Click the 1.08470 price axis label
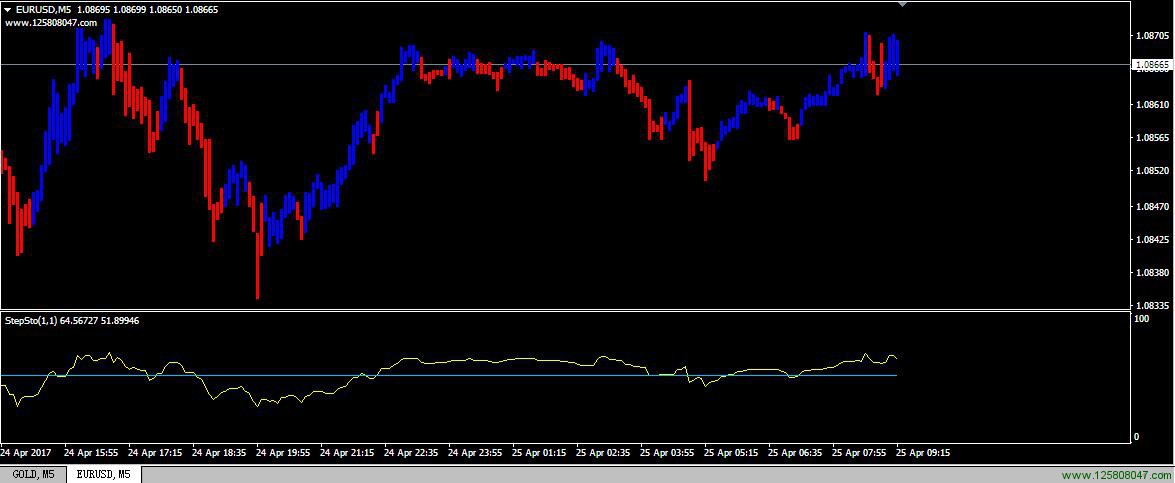Viewport: 1175px width, 483px height. point(1153,207)
